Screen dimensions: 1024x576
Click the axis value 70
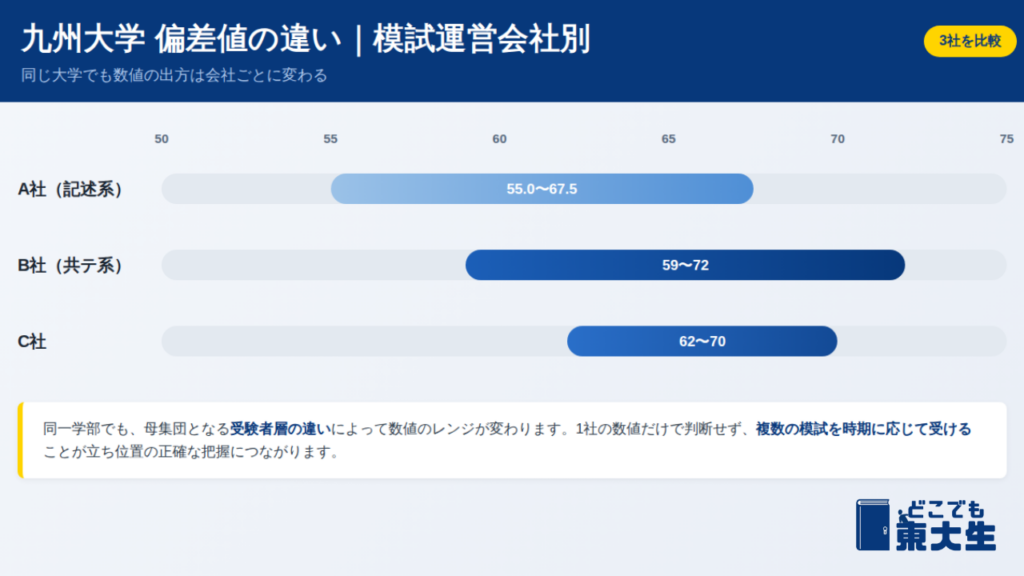click(837, 139)
